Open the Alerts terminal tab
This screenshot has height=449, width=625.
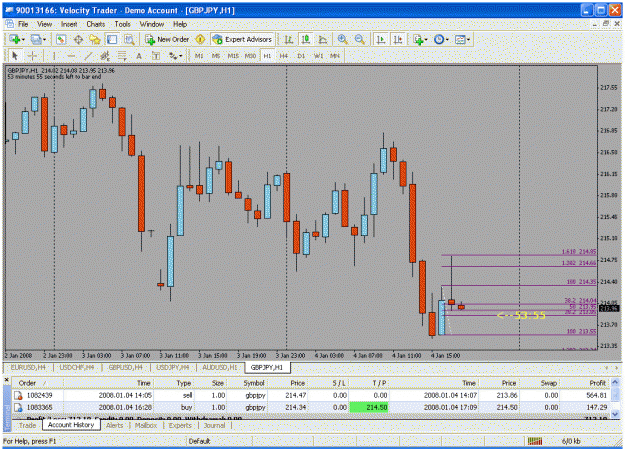(x=114, y=425)
